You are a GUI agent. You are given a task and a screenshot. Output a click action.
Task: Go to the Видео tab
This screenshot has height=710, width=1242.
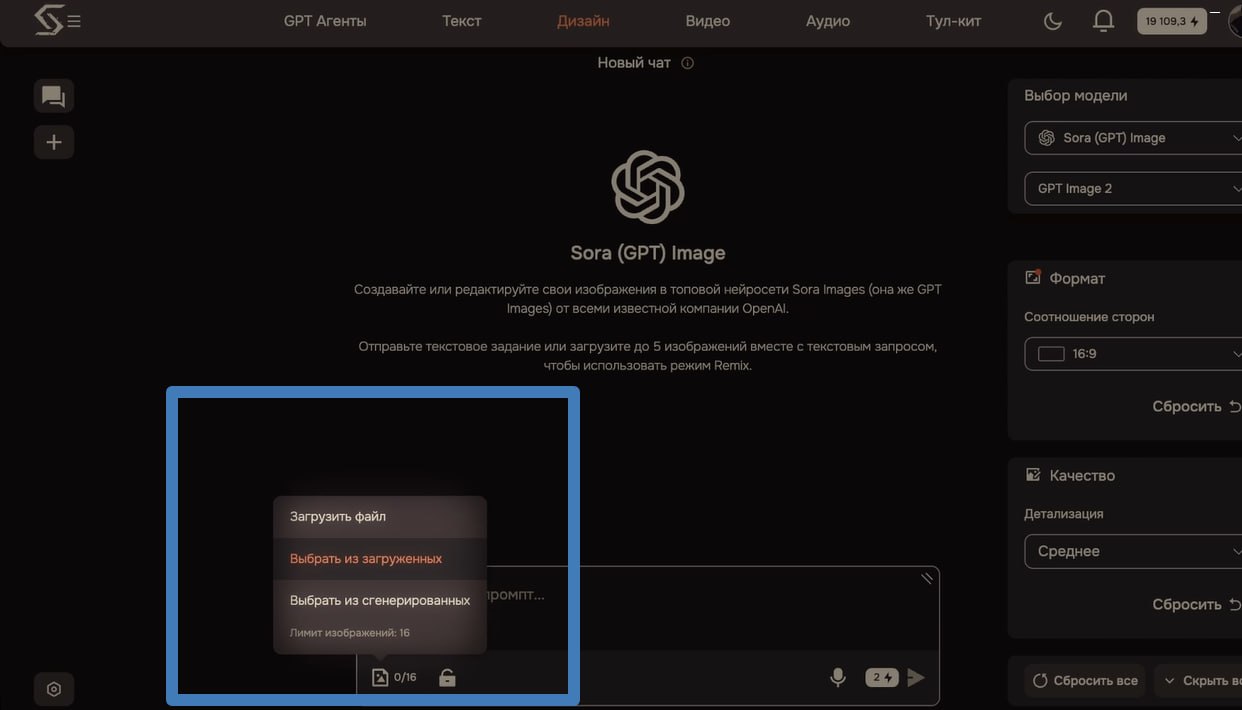coord(708,21)
